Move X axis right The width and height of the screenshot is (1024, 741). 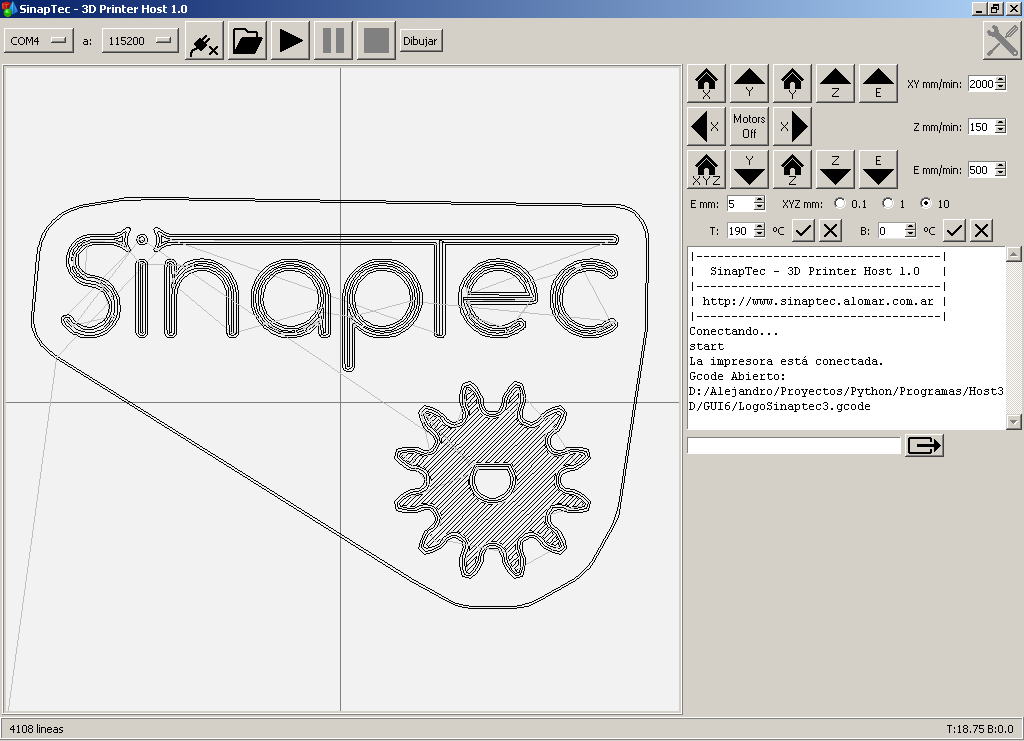pos(792,127)
